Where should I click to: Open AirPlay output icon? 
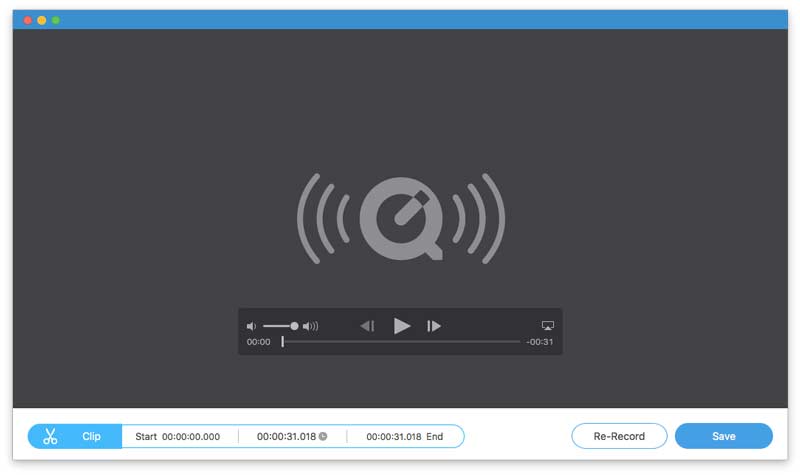[547, 326]
